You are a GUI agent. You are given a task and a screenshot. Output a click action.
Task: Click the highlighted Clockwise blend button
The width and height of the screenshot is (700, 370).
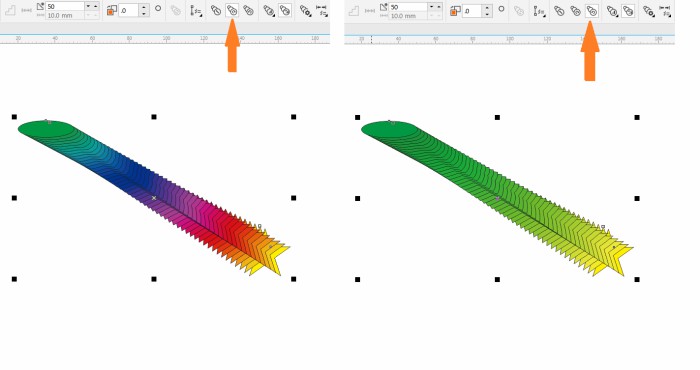(x=232, y=10)
